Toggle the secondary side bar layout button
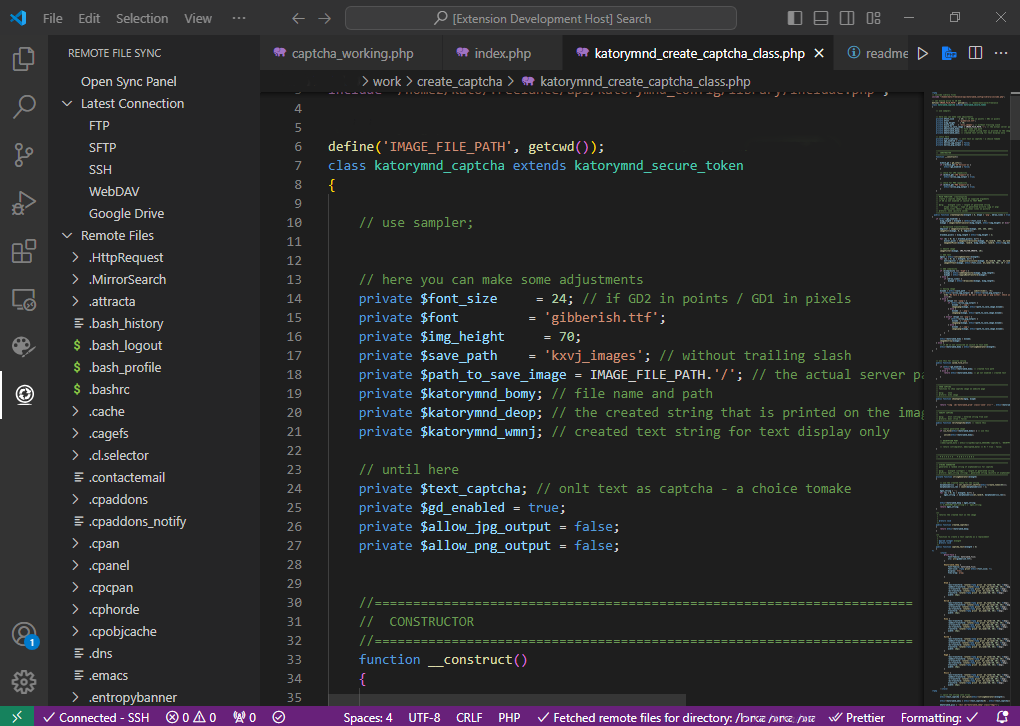This screenshot has height=726, width=1020. coord(847,18)
